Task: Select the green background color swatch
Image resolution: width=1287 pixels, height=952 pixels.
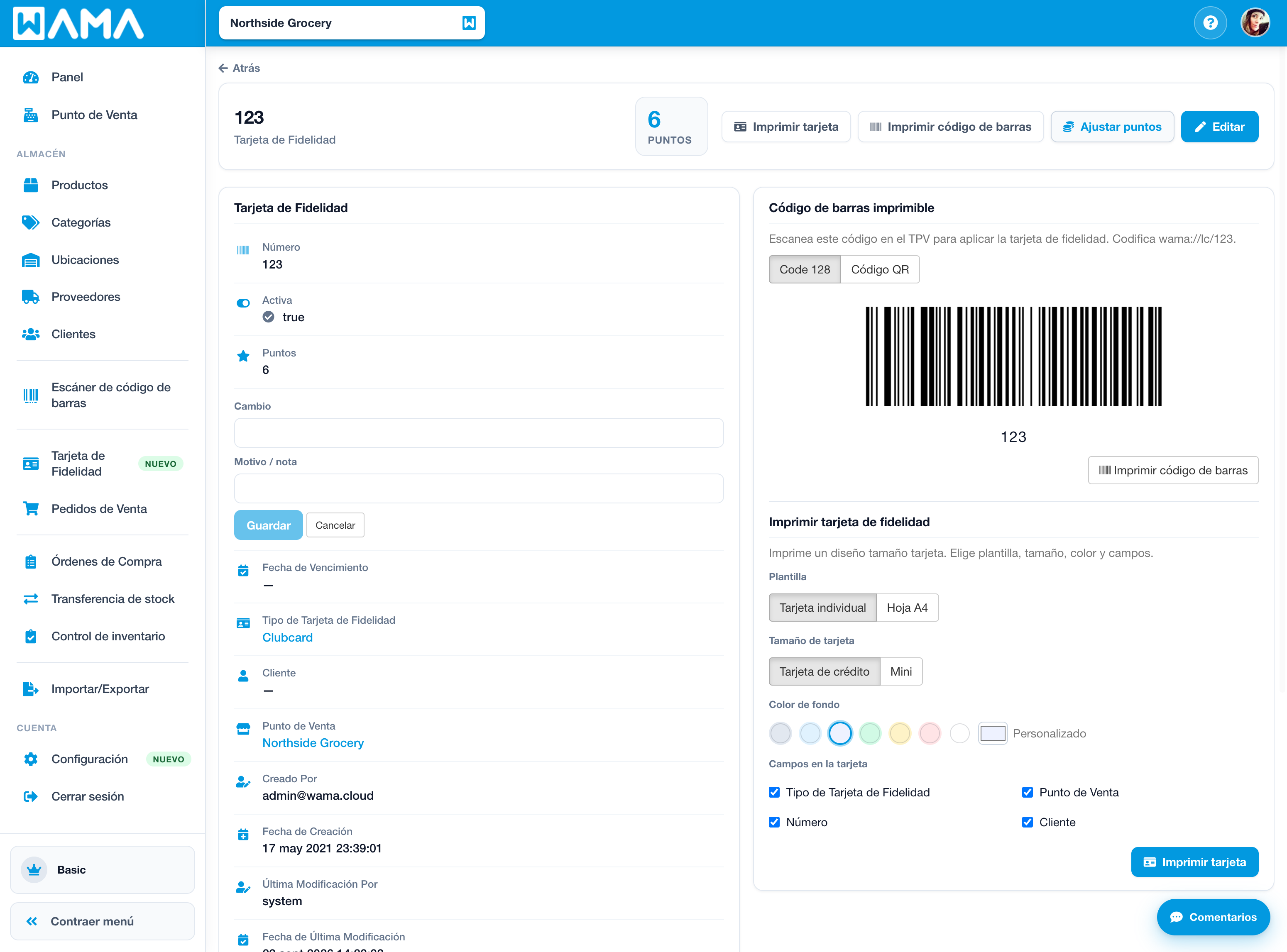Action: tap(870, 734)
